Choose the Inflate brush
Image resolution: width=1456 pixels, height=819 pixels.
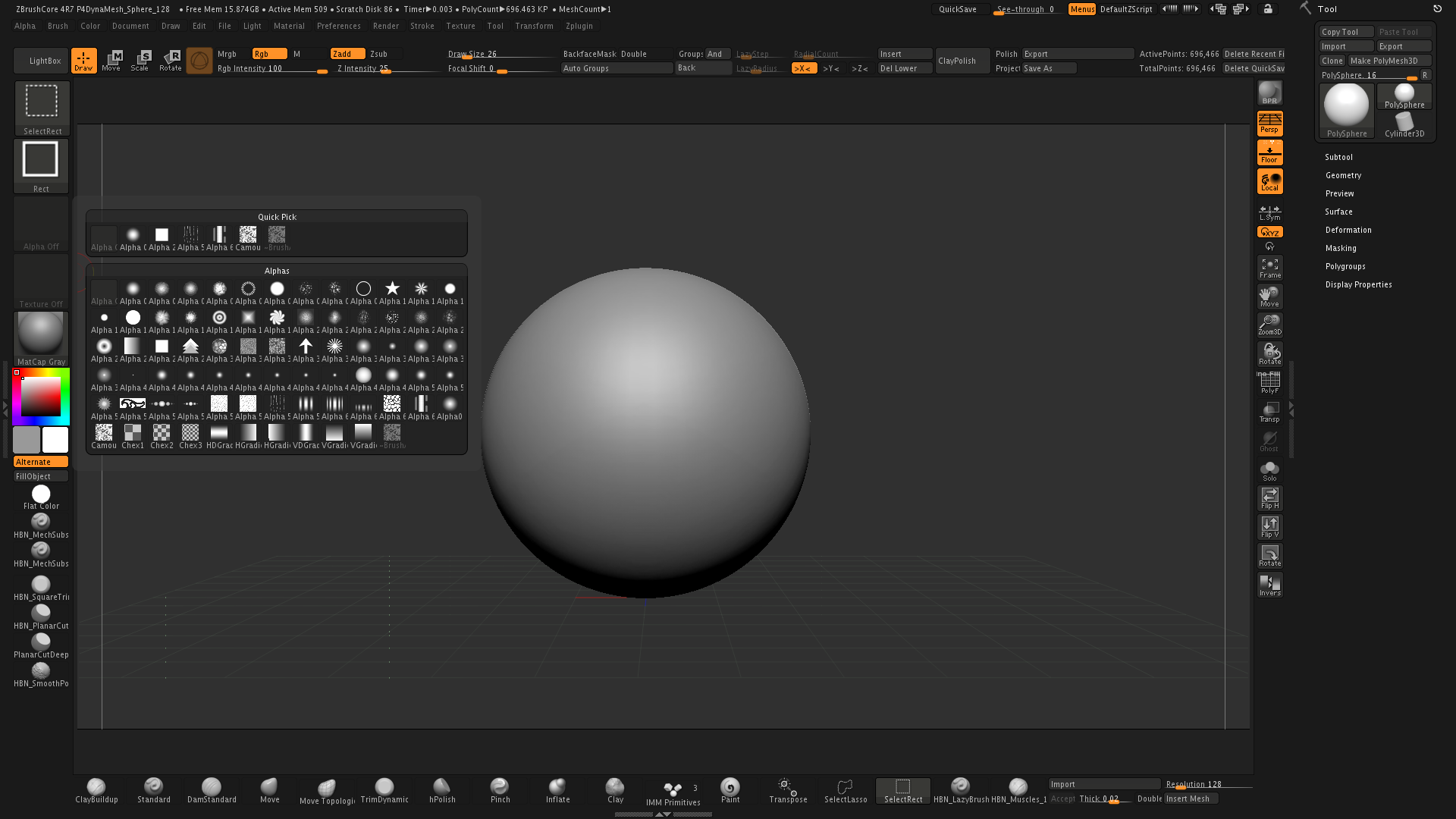click(x=557, y=789)
